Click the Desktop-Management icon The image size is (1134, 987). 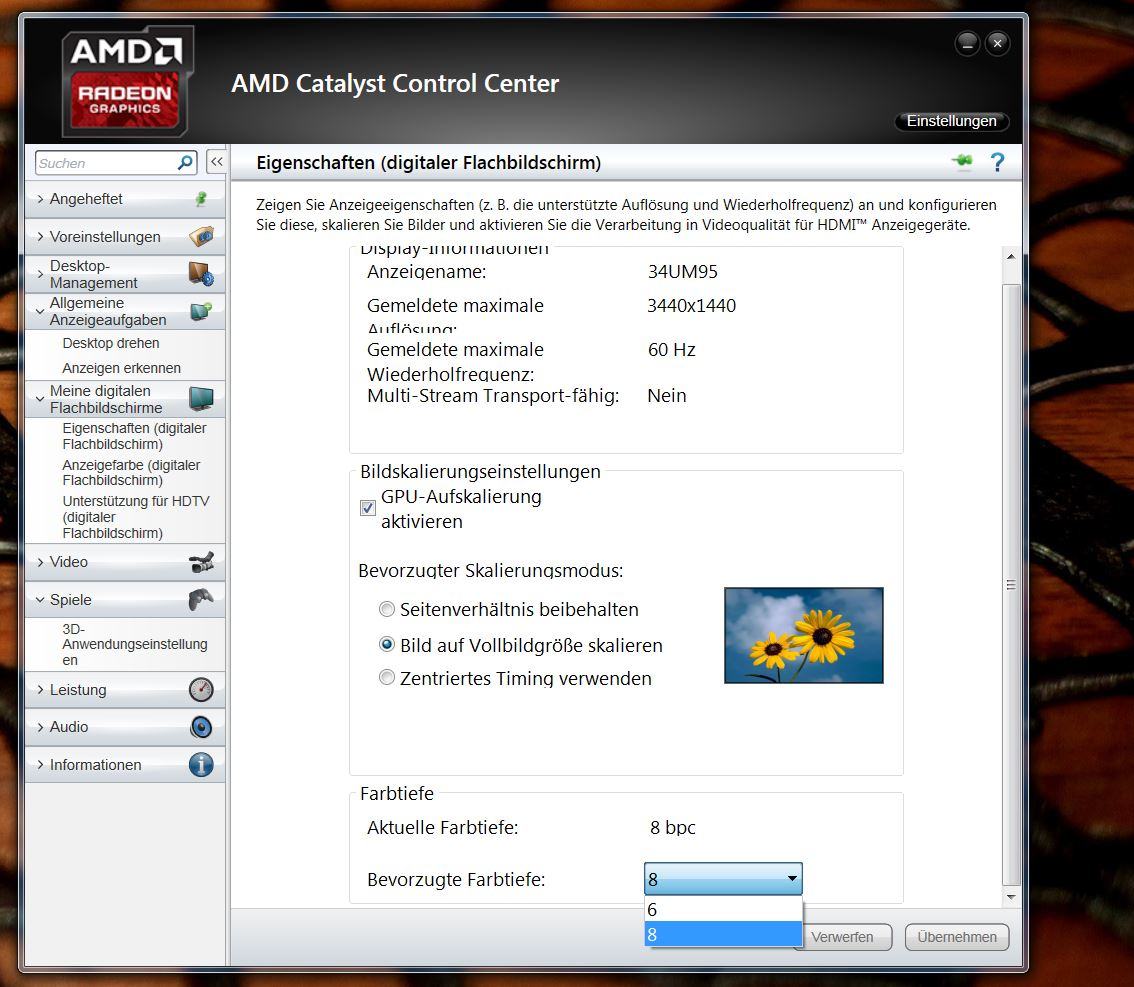tap(201, 274)
